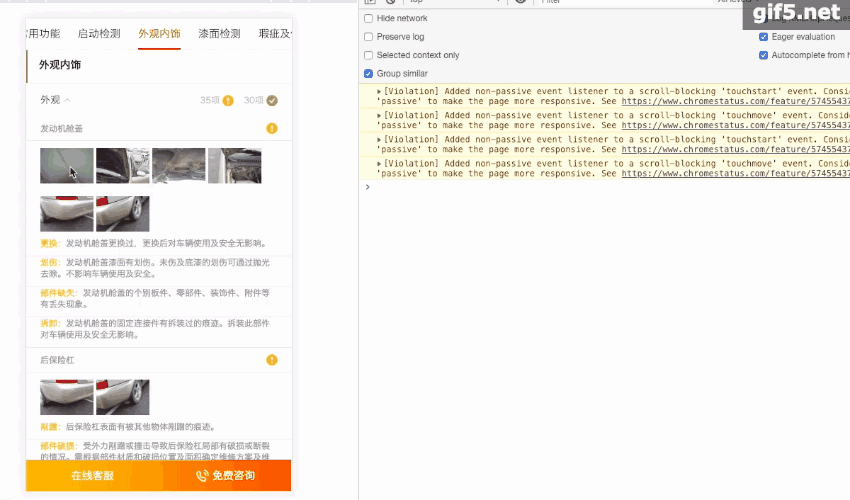This screenshot has width=850, height=500.
Task: Open third 发动机舱盖 photo thumbnail
Action: coord(178,166)
